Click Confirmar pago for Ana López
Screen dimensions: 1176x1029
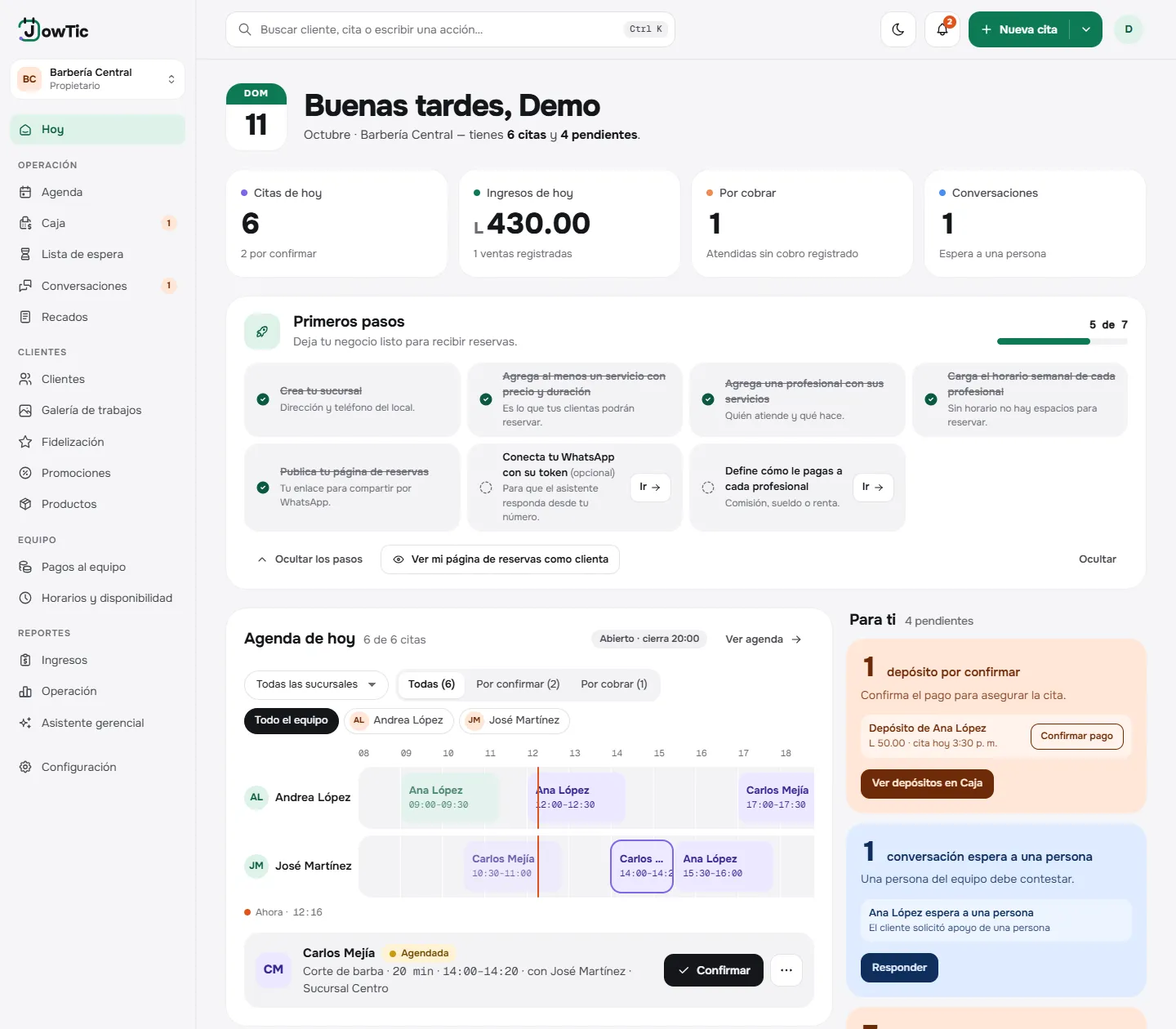(x=1076, y=736)
